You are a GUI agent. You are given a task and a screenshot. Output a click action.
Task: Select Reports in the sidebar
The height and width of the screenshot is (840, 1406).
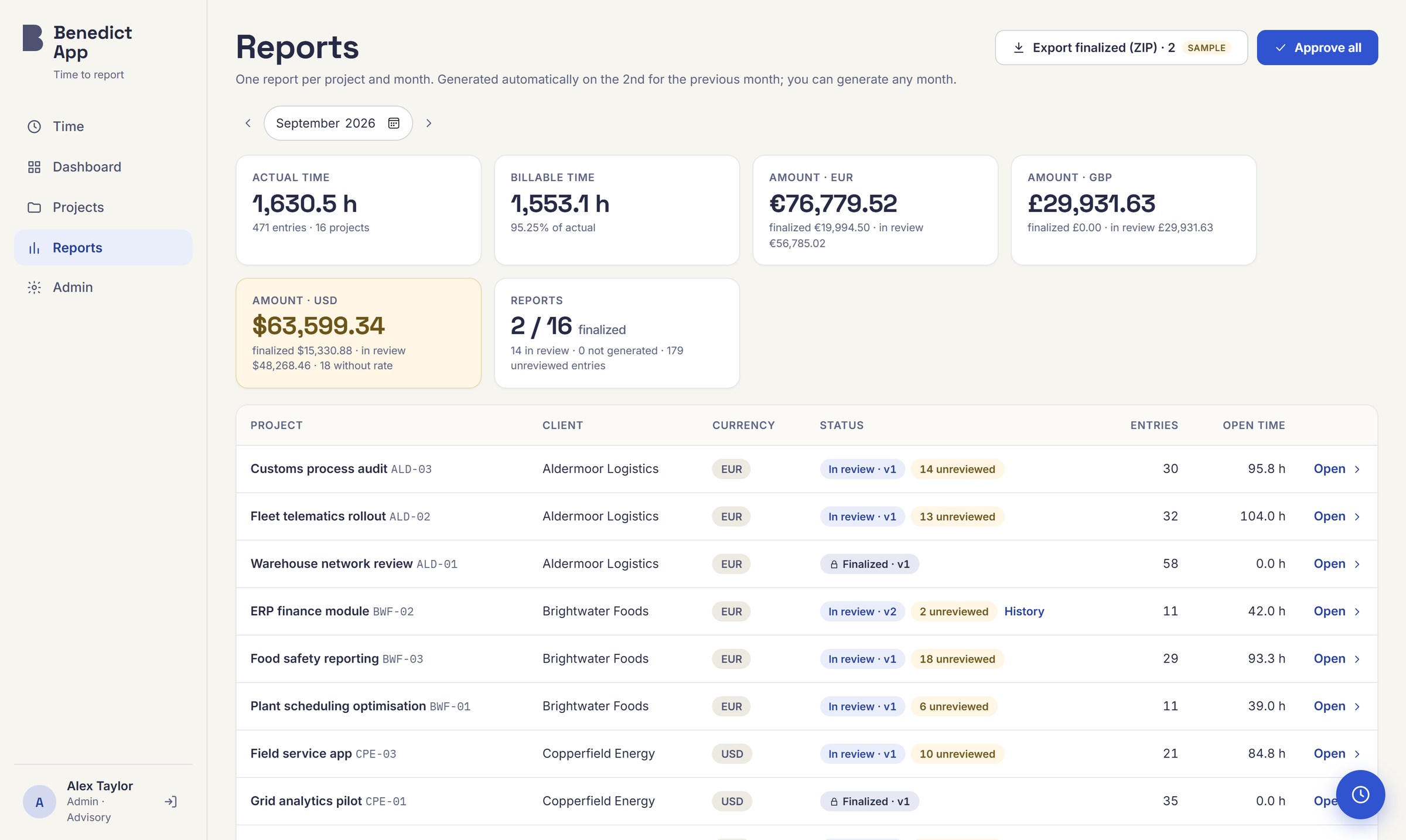pos(103,247)
